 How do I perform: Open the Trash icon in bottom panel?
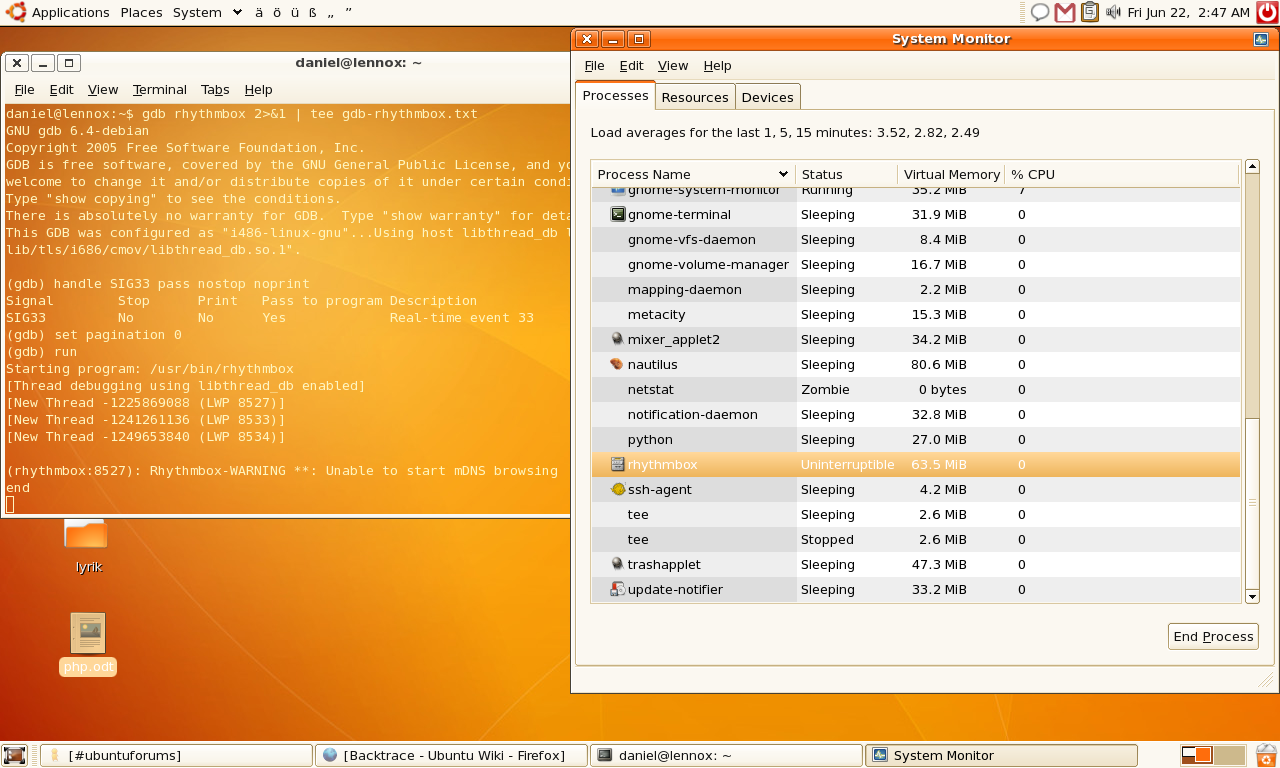coord(1266,755)
